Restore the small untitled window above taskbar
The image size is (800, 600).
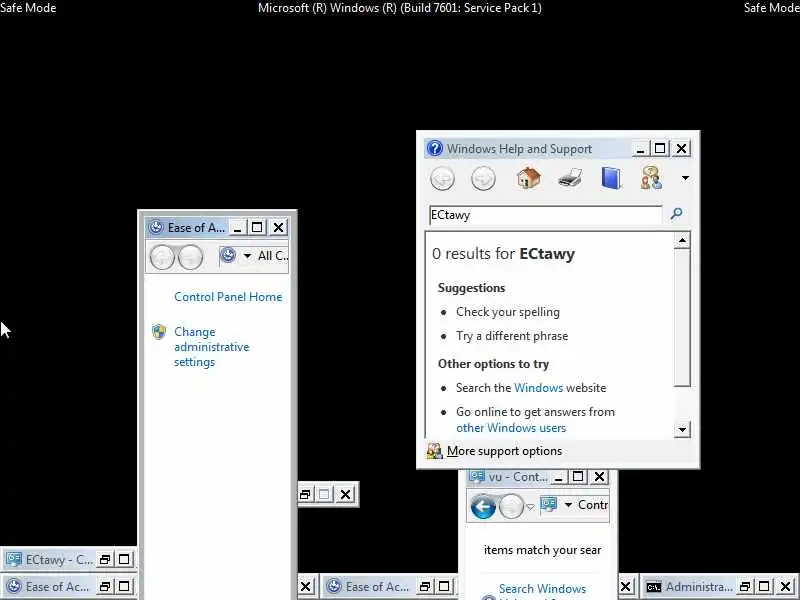coord(305,494)
